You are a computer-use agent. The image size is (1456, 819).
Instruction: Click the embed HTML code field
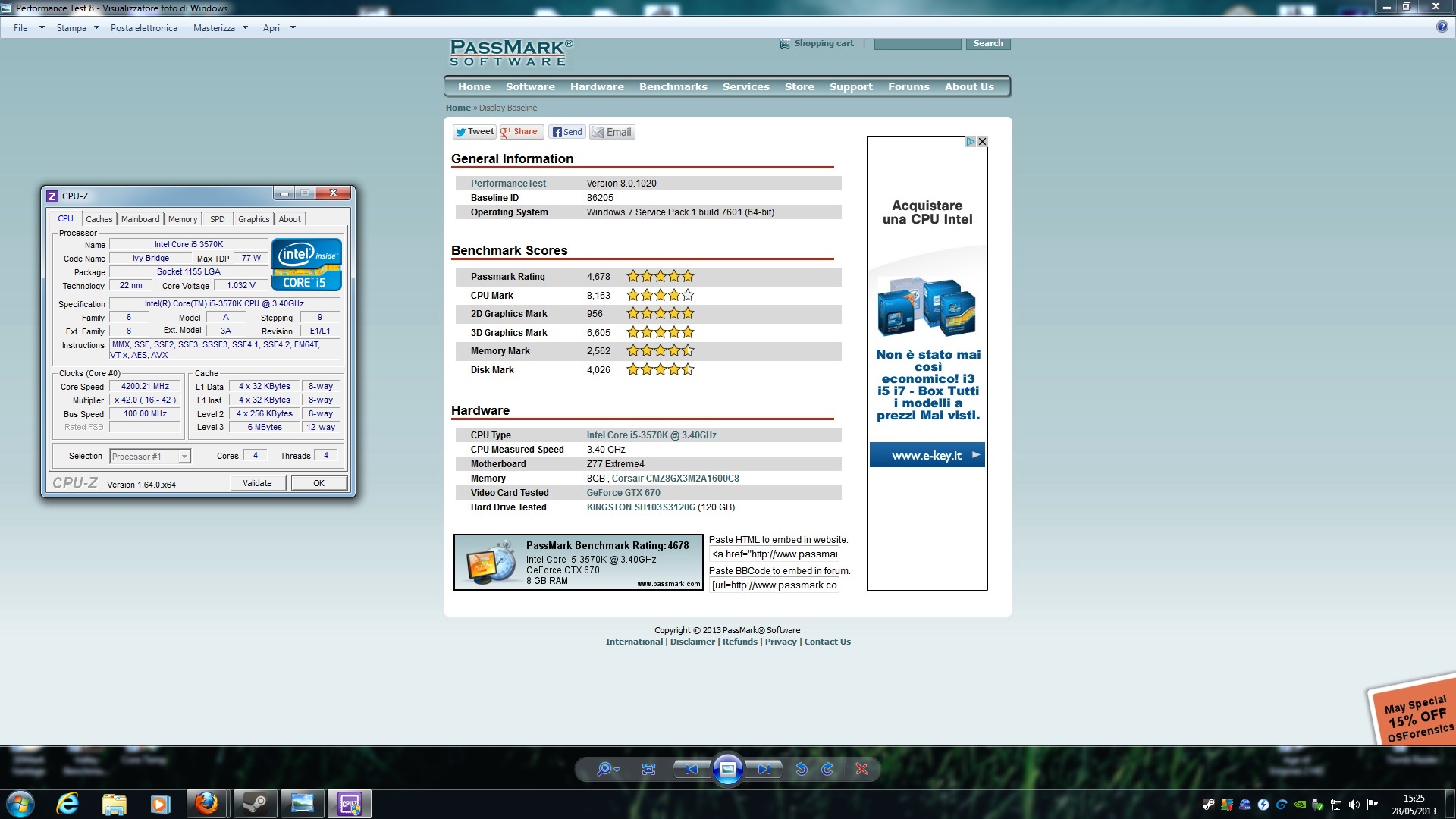(x=774, y=554)
